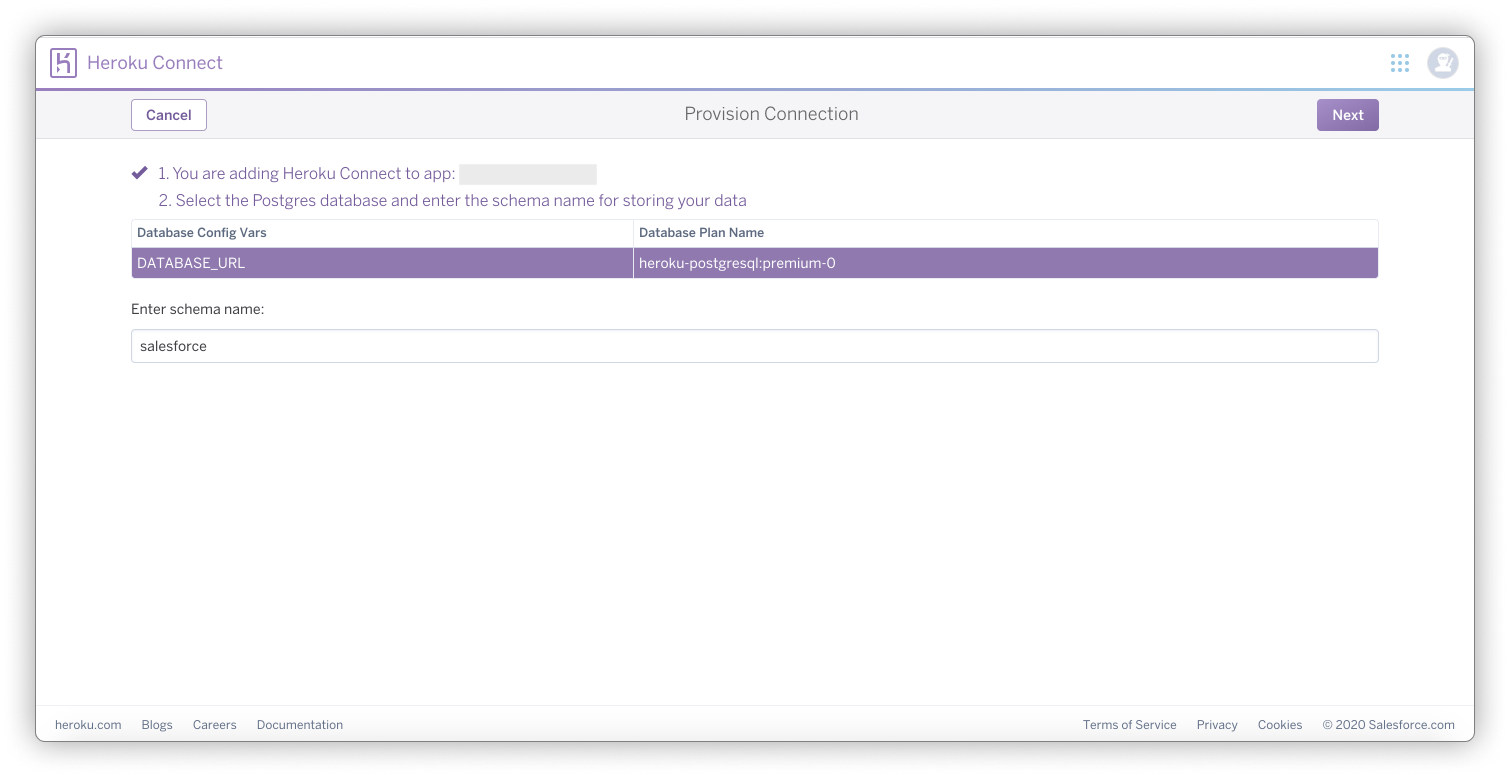Select the heroku-postgresql:premium-0 plan cell
1510x777 pixels.
point(1006,263)
